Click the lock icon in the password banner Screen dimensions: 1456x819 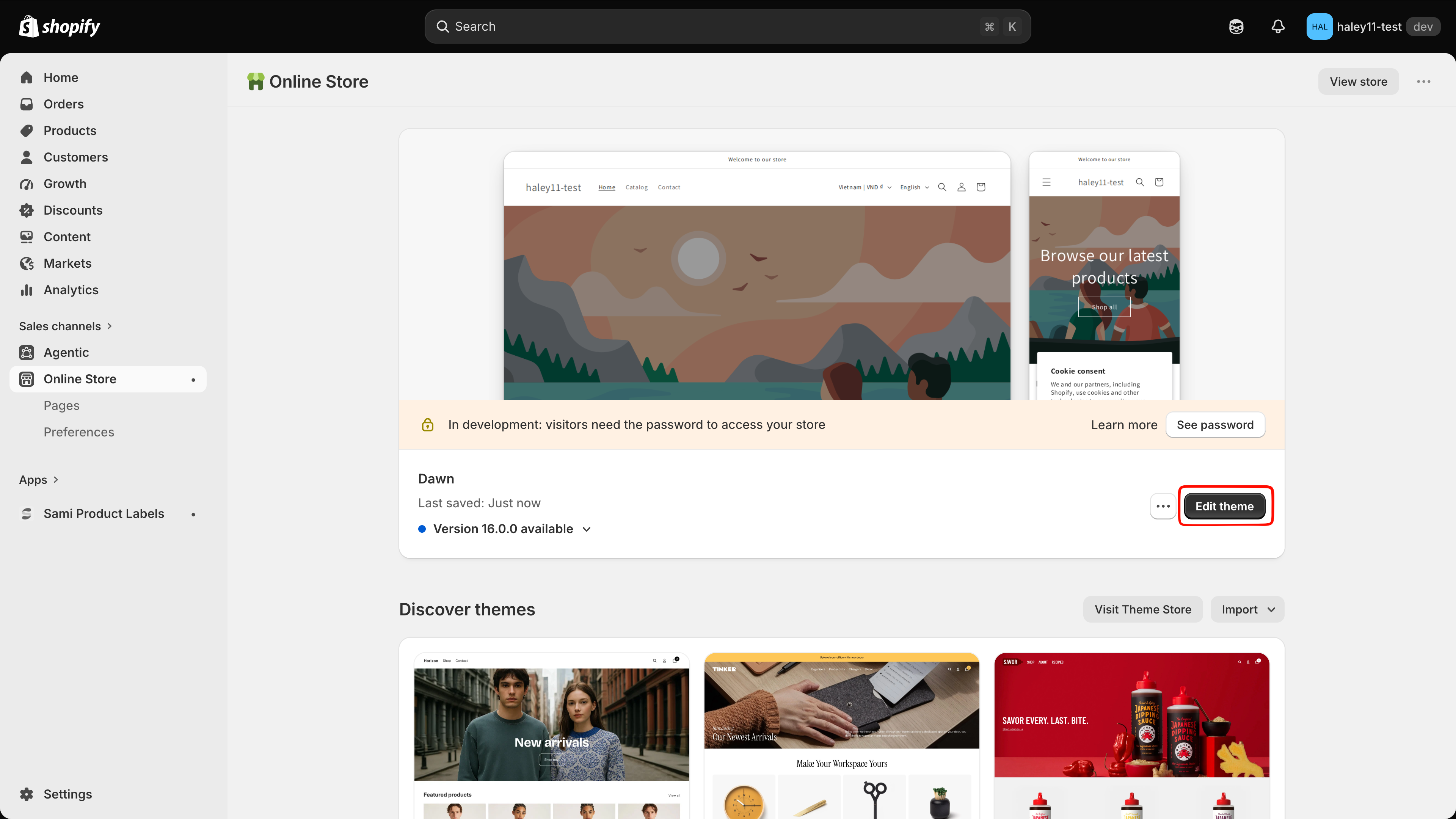tap(428, 425)
